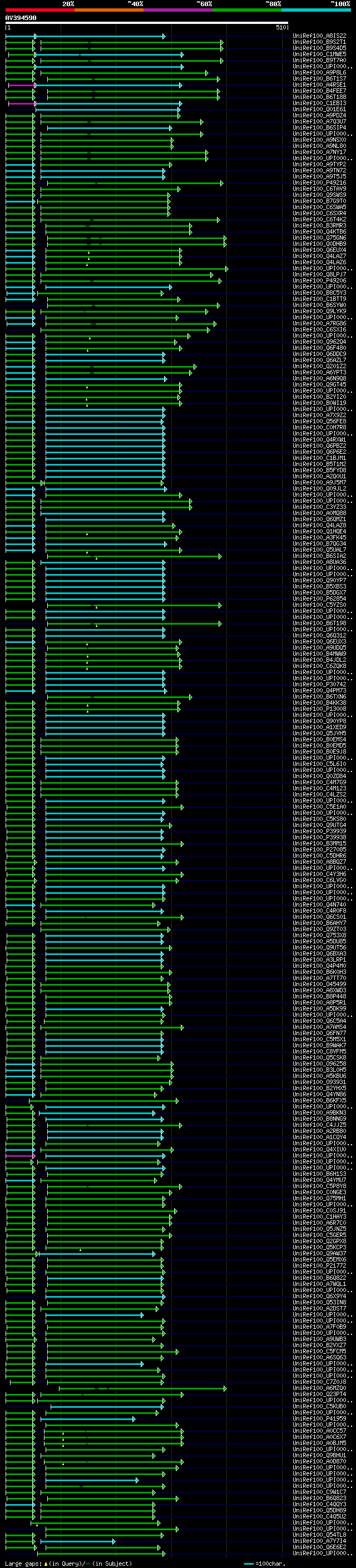Click hit label UniRef100_B6TXN6
This screenshot has width=356, height=1568.
point(319,696)
